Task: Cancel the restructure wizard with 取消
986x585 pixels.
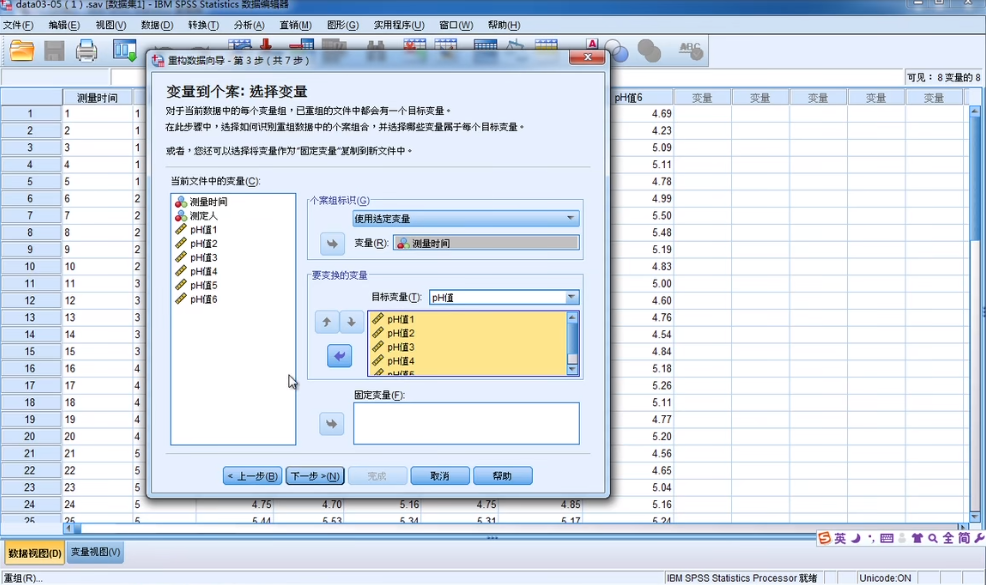Action: pos(438,475)
